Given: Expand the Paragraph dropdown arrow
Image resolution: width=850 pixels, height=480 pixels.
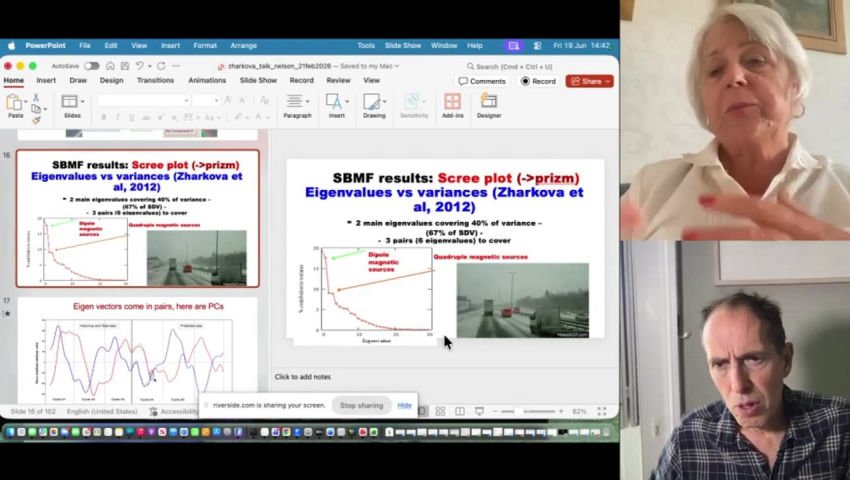Looking at the screenshot, I should click(308, 101).
